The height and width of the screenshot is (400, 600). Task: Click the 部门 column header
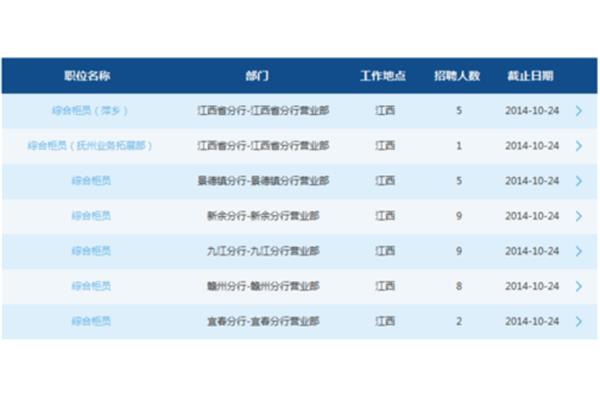pos(257,76)
